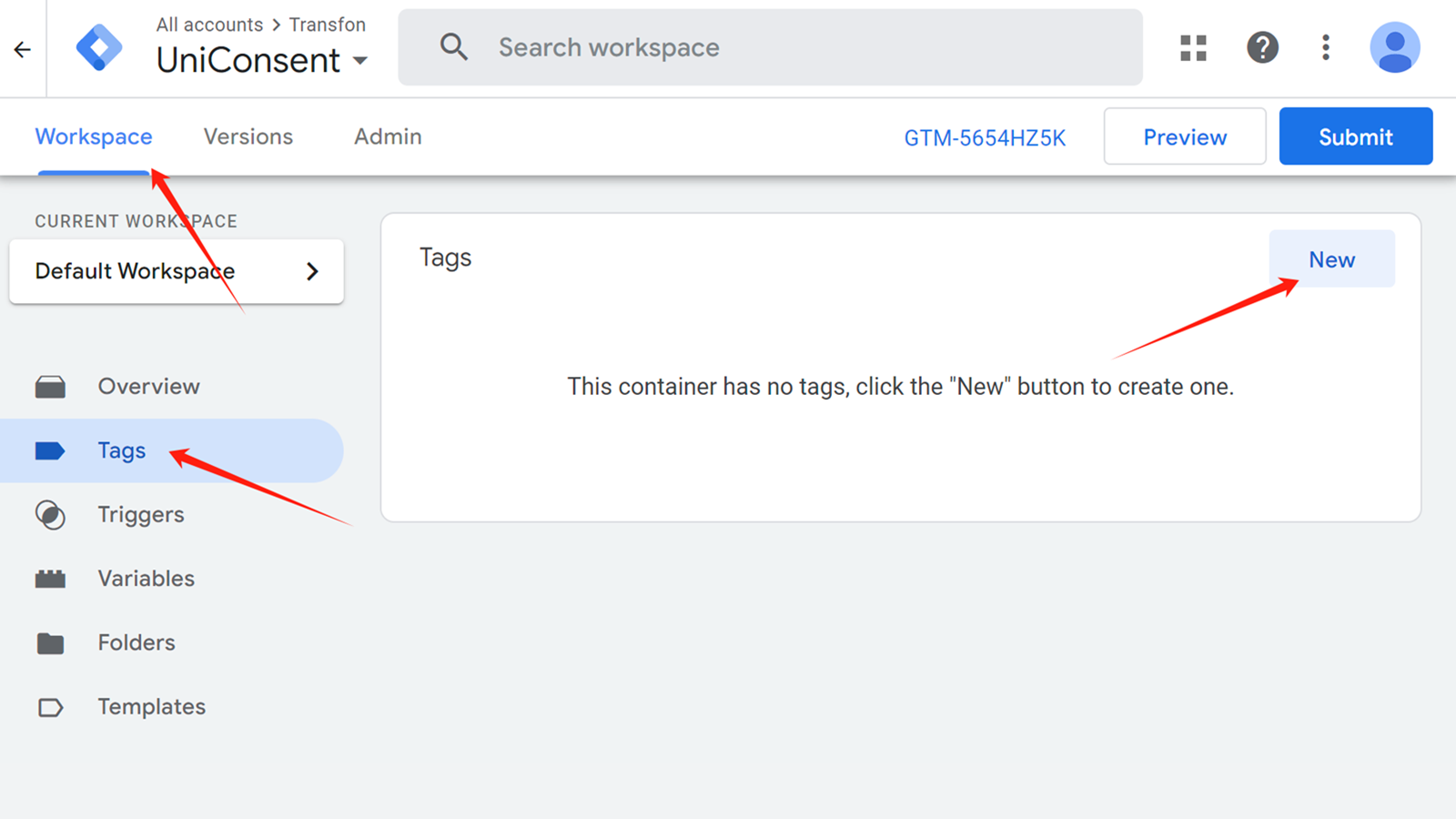Go back using the left arrow icon

point(23,49)
